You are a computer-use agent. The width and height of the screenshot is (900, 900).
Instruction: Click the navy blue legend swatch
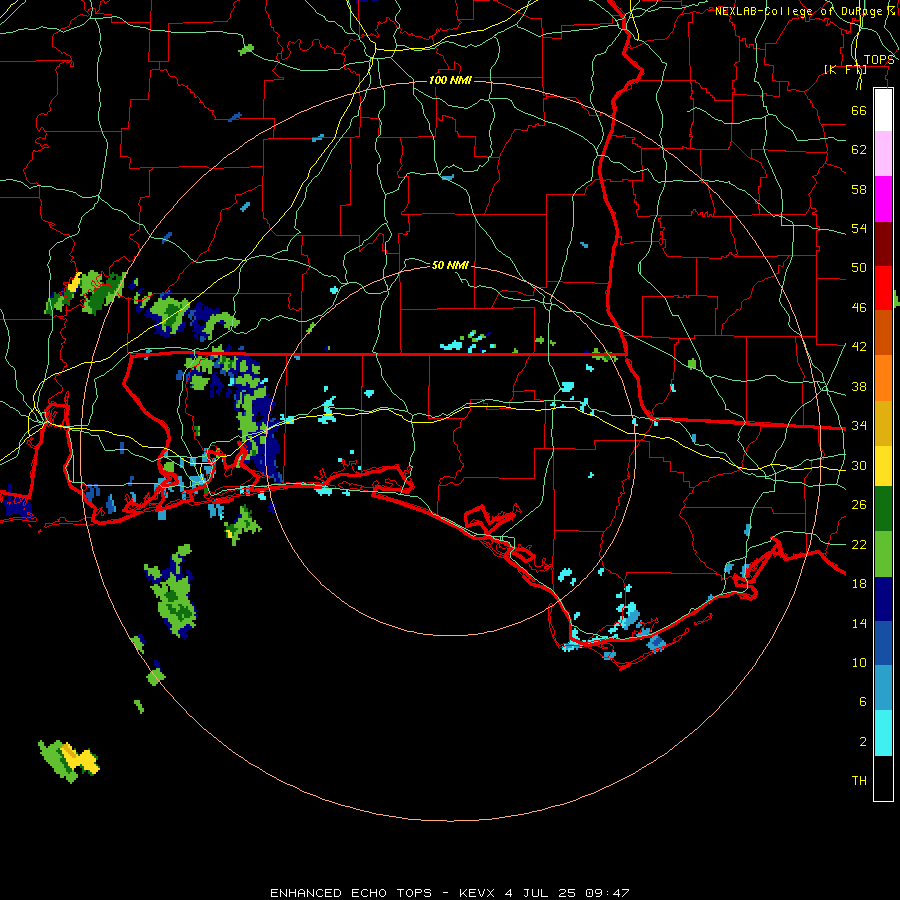(x=883, y=599)
